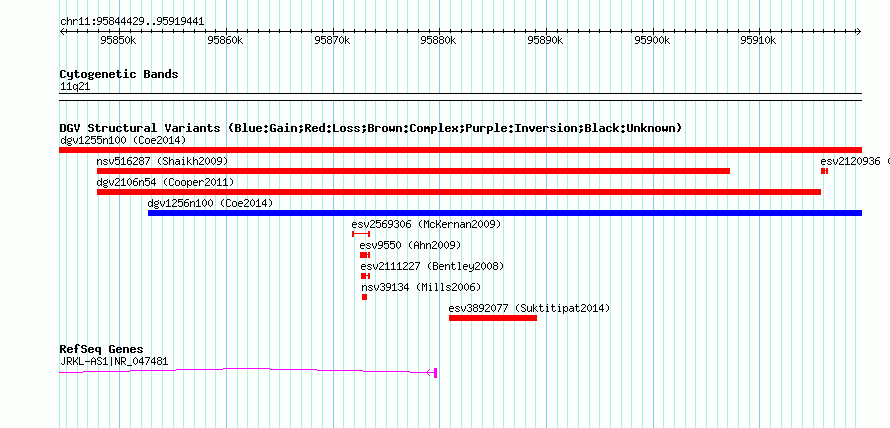This screenshot has height=428, width=890.
Task: Click the 95850k ruler tick label
Action: pyautogui.click(x=118, y=40)
